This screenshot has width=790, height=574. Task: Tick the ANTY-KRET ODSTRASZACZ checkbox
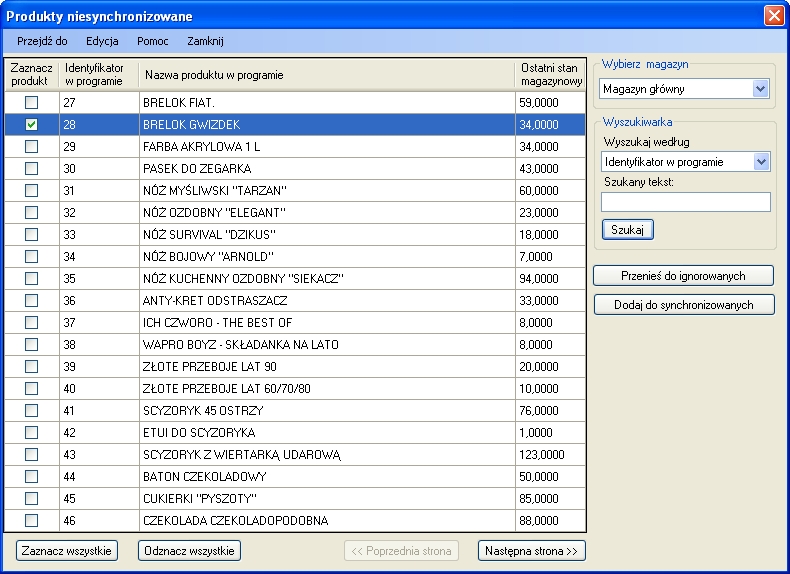coord(31,300)
